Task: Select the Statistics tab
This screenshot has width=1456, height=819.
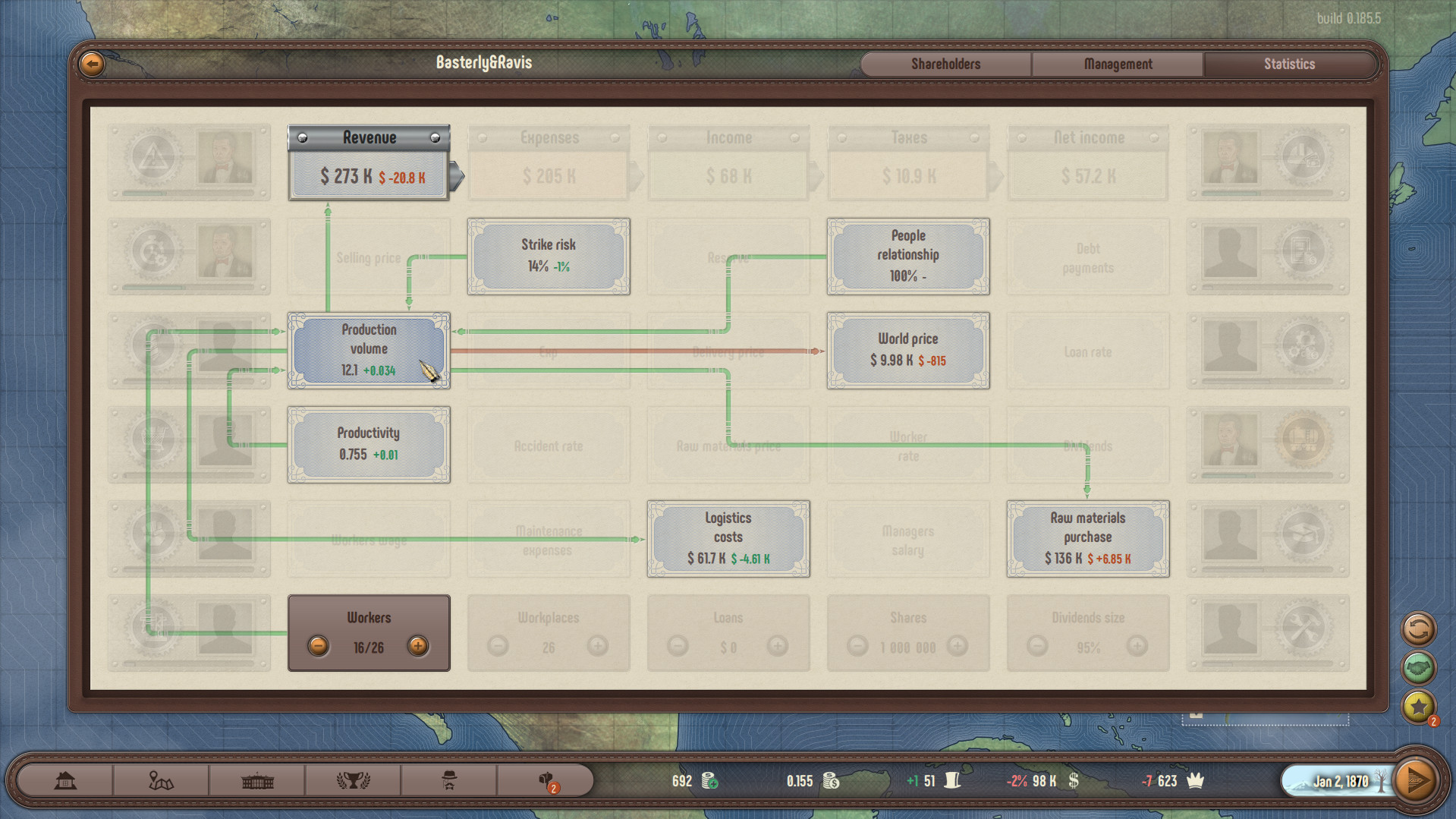Action: point(1289,64)
